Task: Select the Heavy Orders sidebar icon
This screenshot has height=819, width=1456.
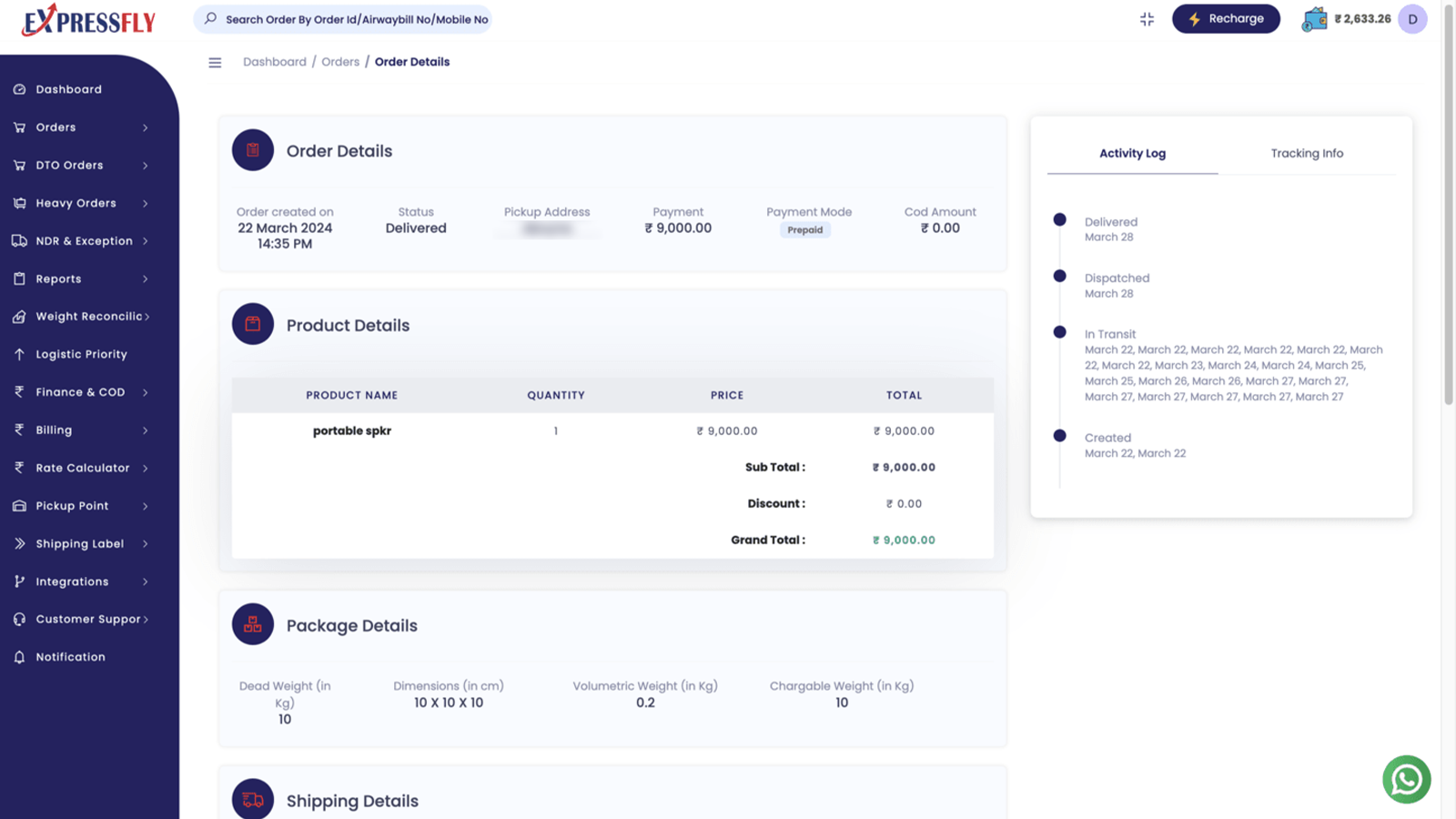Action: [x=20, y=203]
